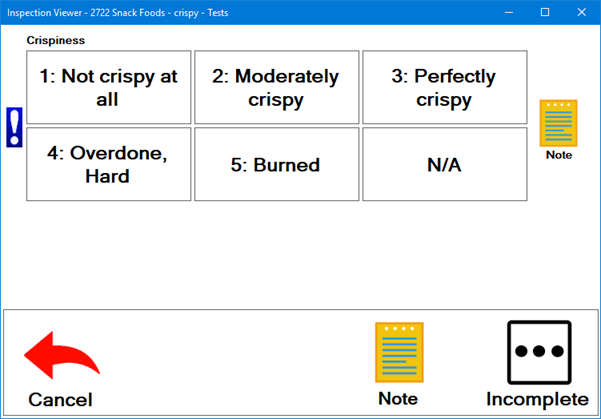
Task: Click the blue exclamation mark icon
Action: tap(14, 127)
